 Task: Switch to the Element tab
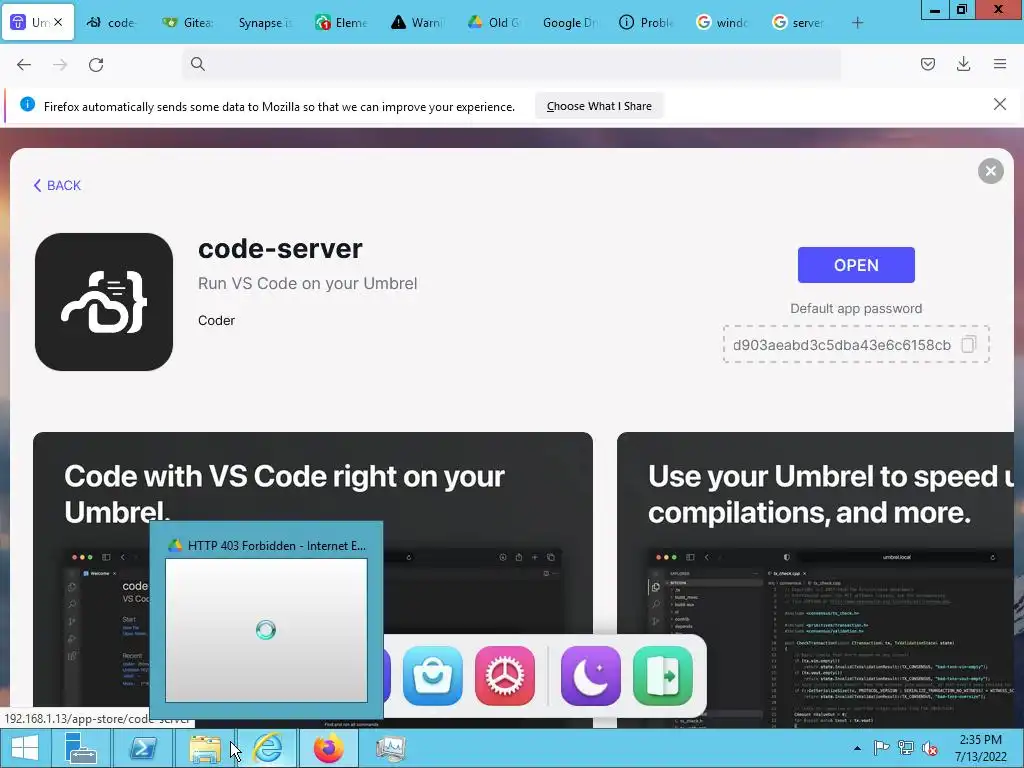pos(340,23)
